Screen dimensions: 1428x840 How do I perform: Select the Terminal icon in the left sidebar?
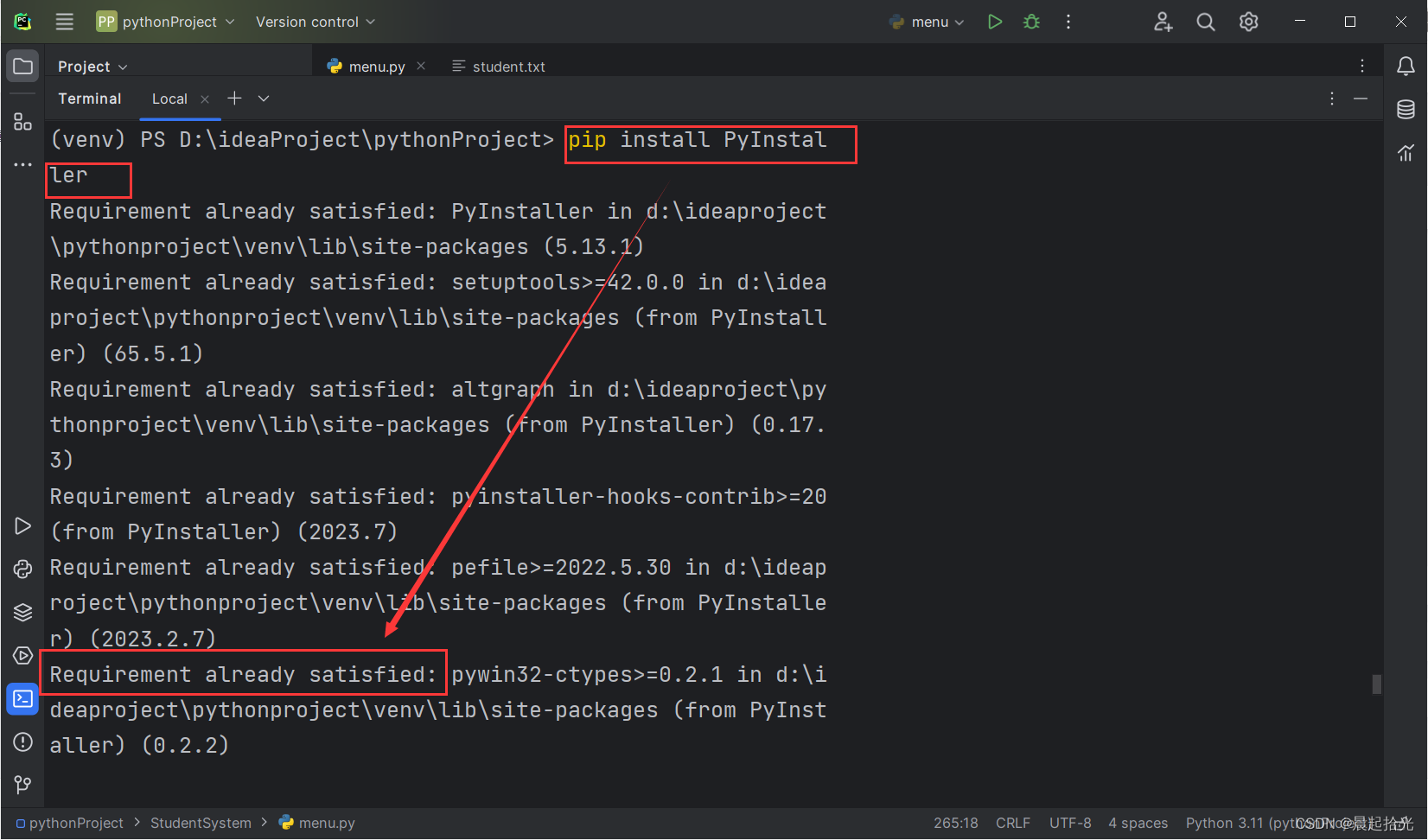click(x=22, y=698)
